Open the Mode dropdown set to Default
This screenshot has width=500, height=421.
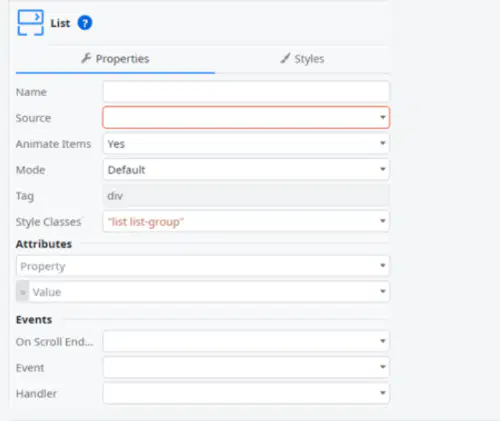[246, 170]
